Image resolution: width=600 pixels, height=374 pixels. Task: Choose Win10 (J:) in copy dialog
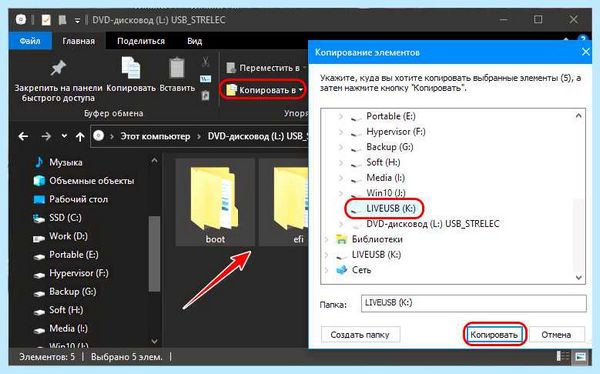click(x=386, y=193)
